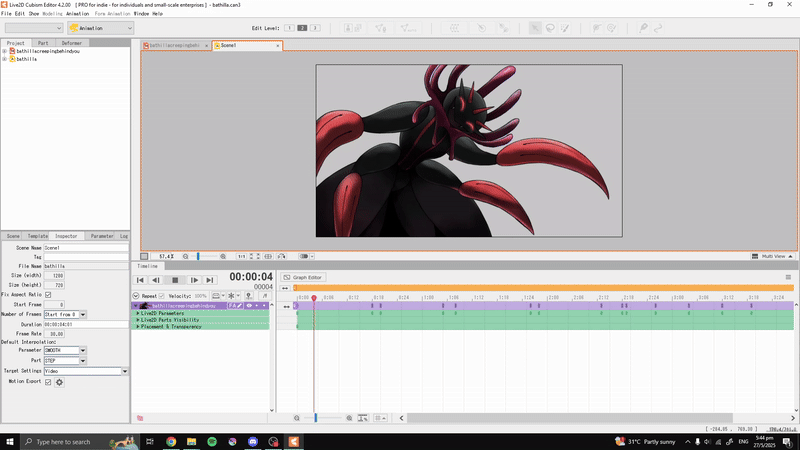Click the fit-to-view grid icon below canvas
Viewport: 800px width, 450px height.
268,256
